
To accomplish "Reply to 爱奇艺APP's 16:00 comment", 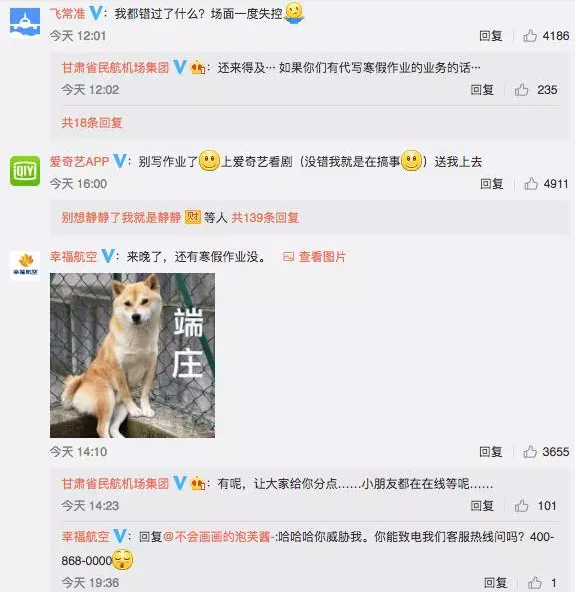I will click(x=492, y=184).
